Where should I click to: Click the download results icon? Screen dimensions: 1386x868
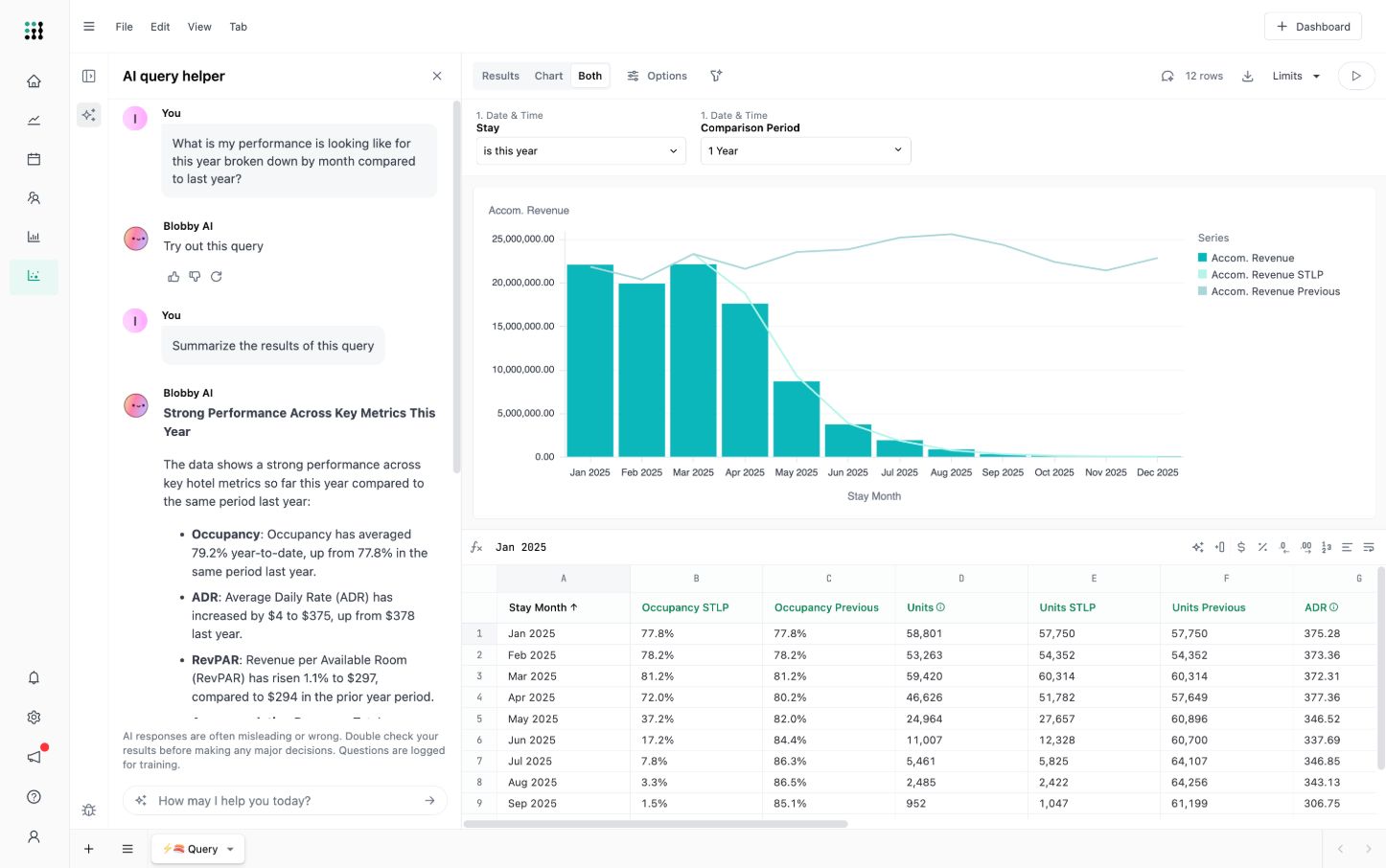1248,77
